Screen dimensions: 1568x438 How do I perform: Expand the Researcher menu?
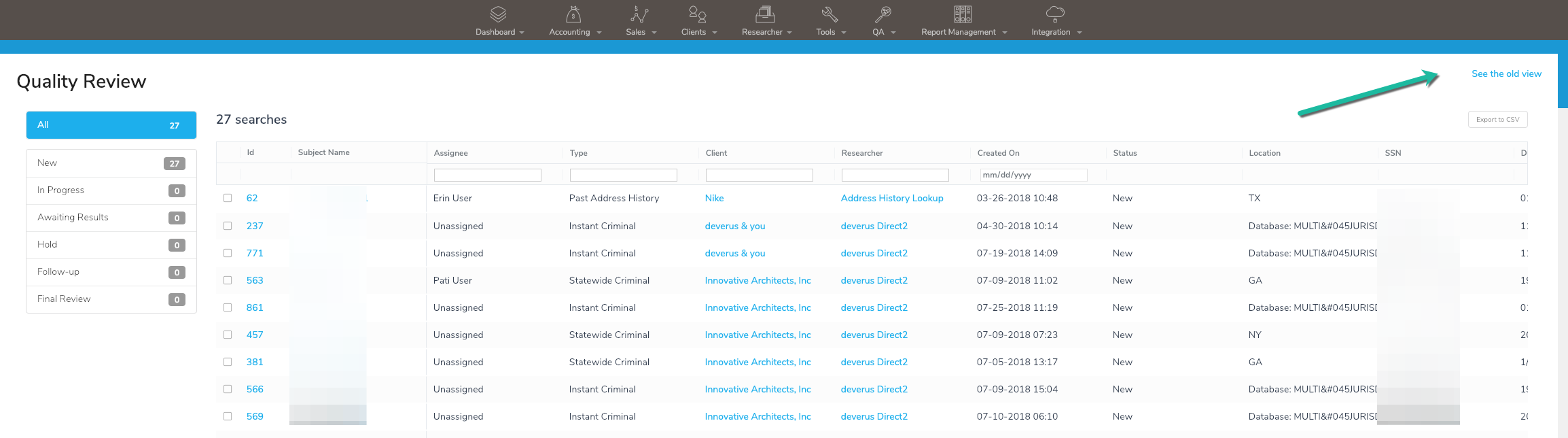pyautogui.click(x=767, y=32)
